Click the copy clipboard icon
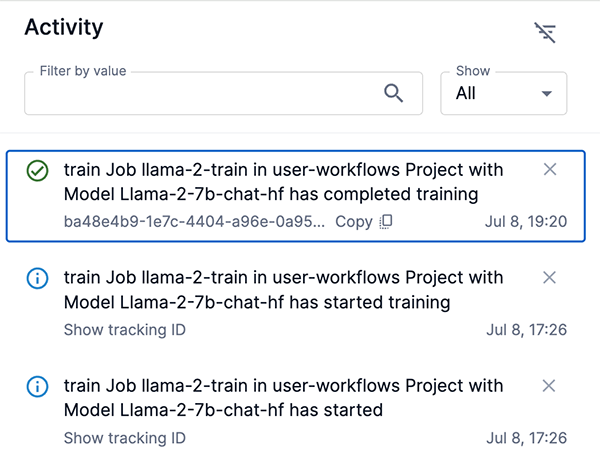The image size is (600, 472). coord(386,222)
